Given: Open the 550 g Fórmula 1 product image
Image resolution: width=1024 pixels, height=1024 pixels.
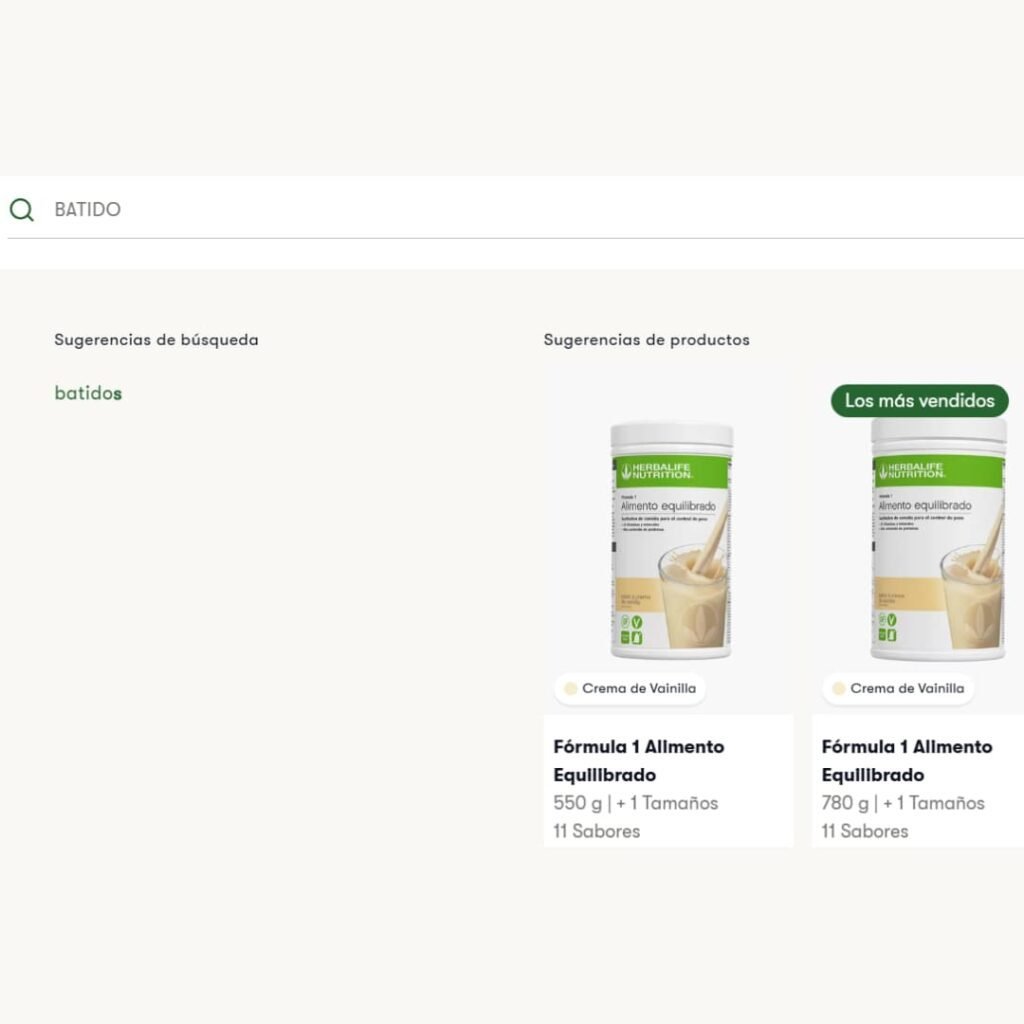Looking at the screenshot, I should point(671,541).
